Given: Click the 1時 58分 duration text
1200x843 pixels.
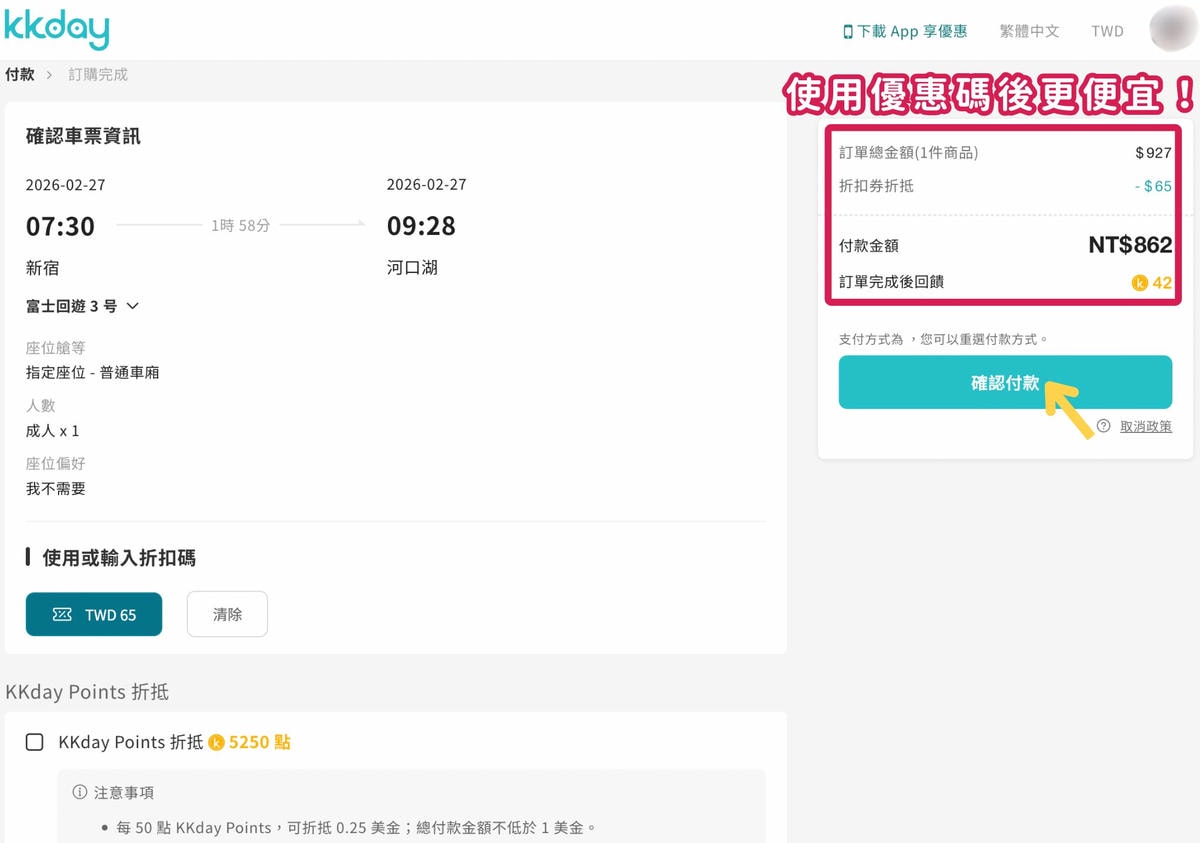Looking at the screenshot, I should pyautogui.click(x=241, y=226).
